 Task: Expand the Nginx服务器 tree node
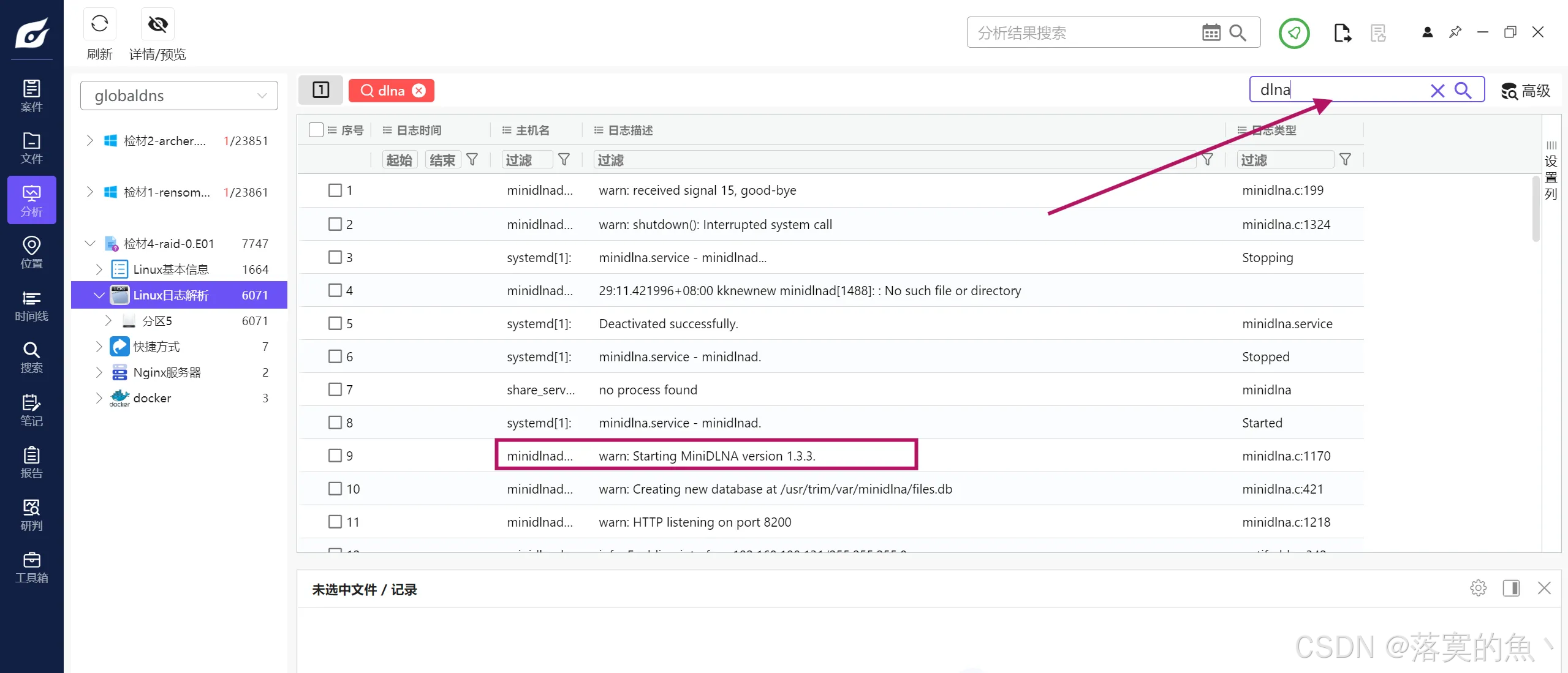point(99,372)
